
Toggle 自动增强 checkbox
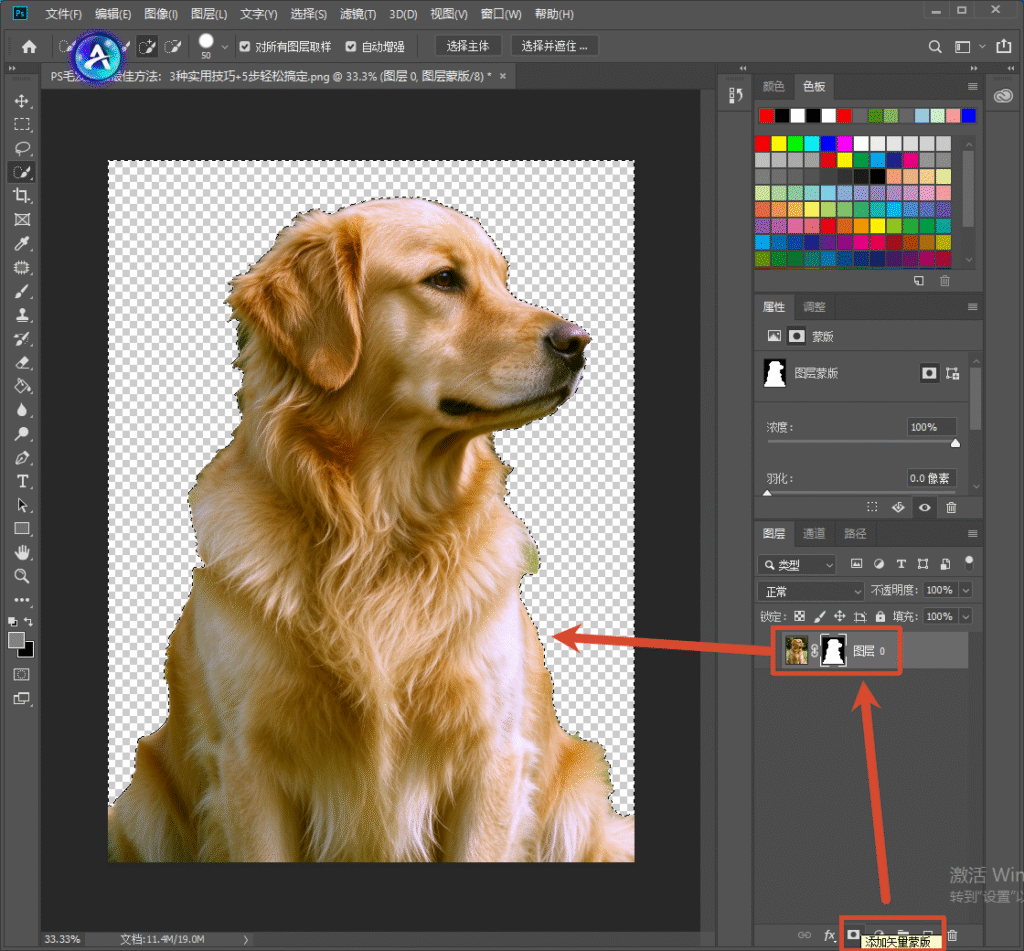point(351,46)
